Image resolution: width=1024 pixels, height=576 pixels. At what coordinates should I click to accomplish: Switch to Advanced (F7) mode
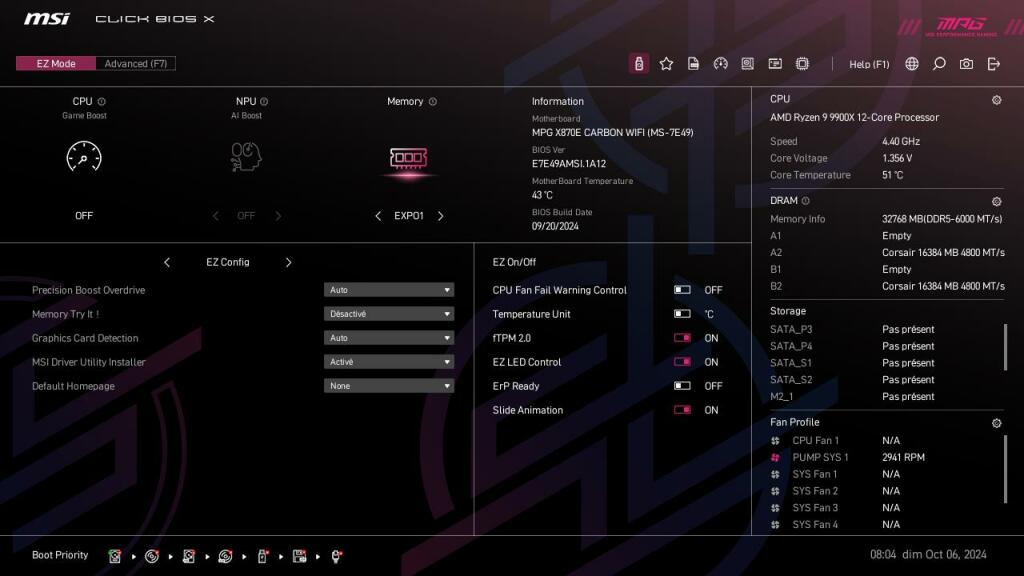[135, 62]
